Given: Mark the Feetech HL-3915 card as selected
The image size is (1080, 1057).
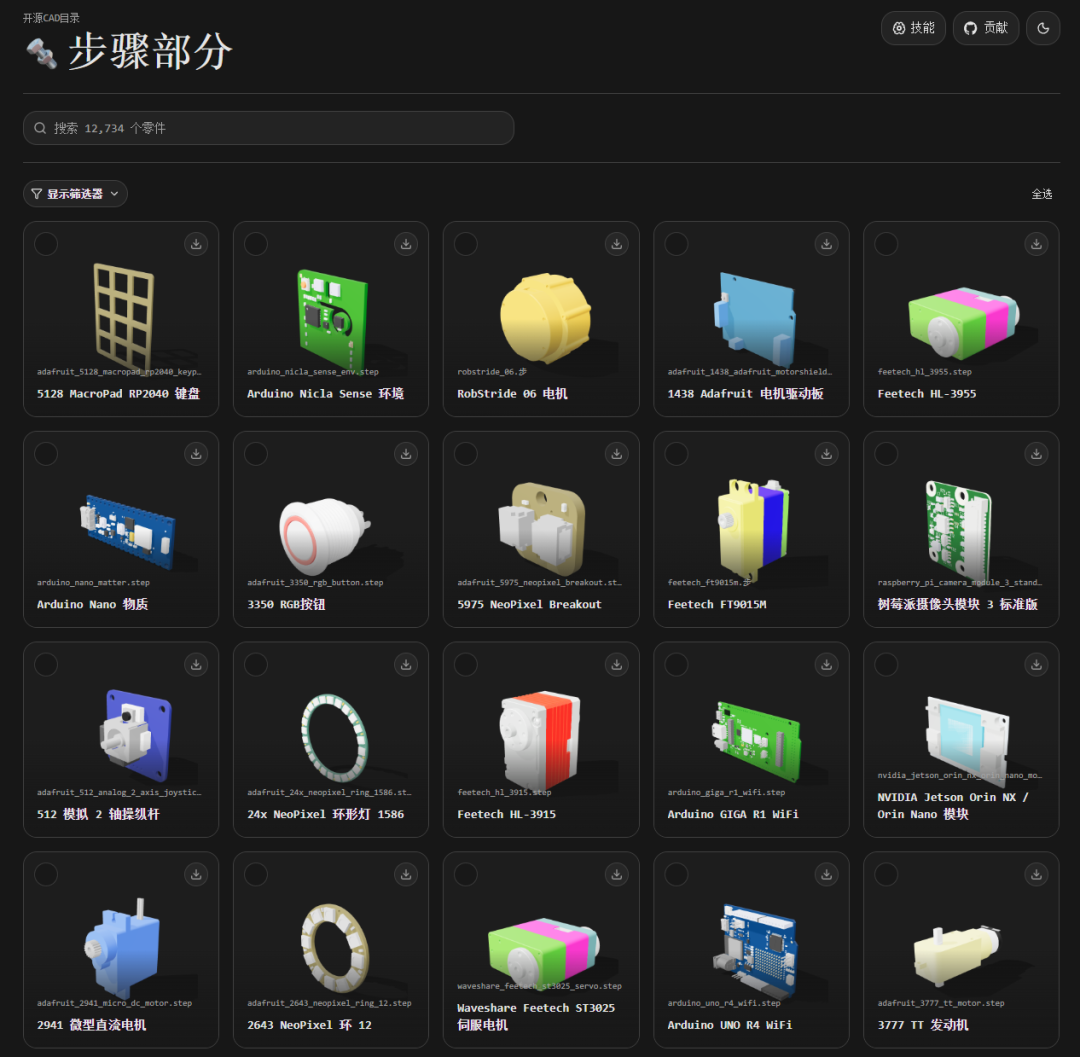Looking at the screenshot, I should [466, 664].
